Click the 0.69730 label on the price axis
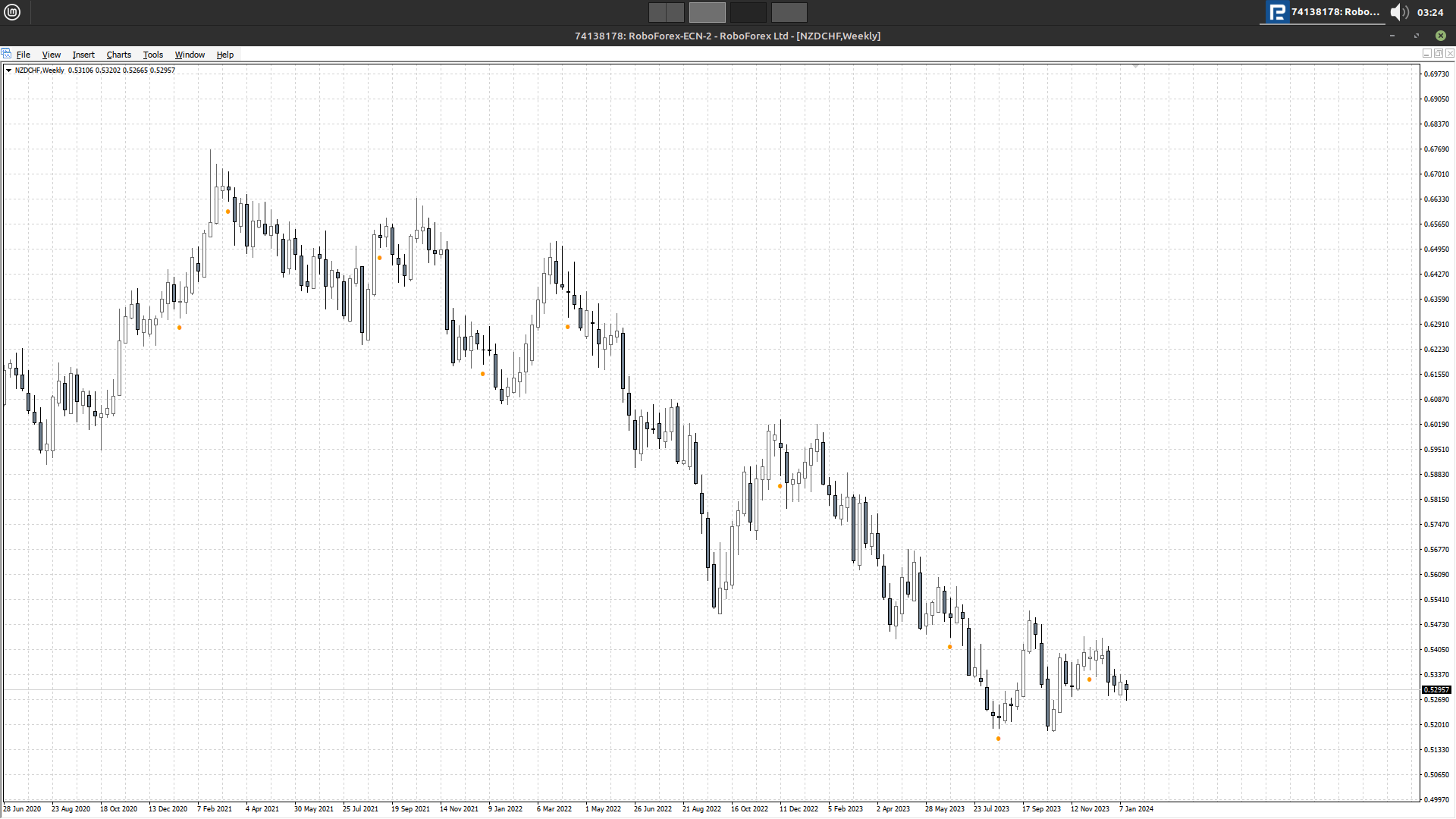This screenshot has width=1456, height=819. pos(1436,74)
